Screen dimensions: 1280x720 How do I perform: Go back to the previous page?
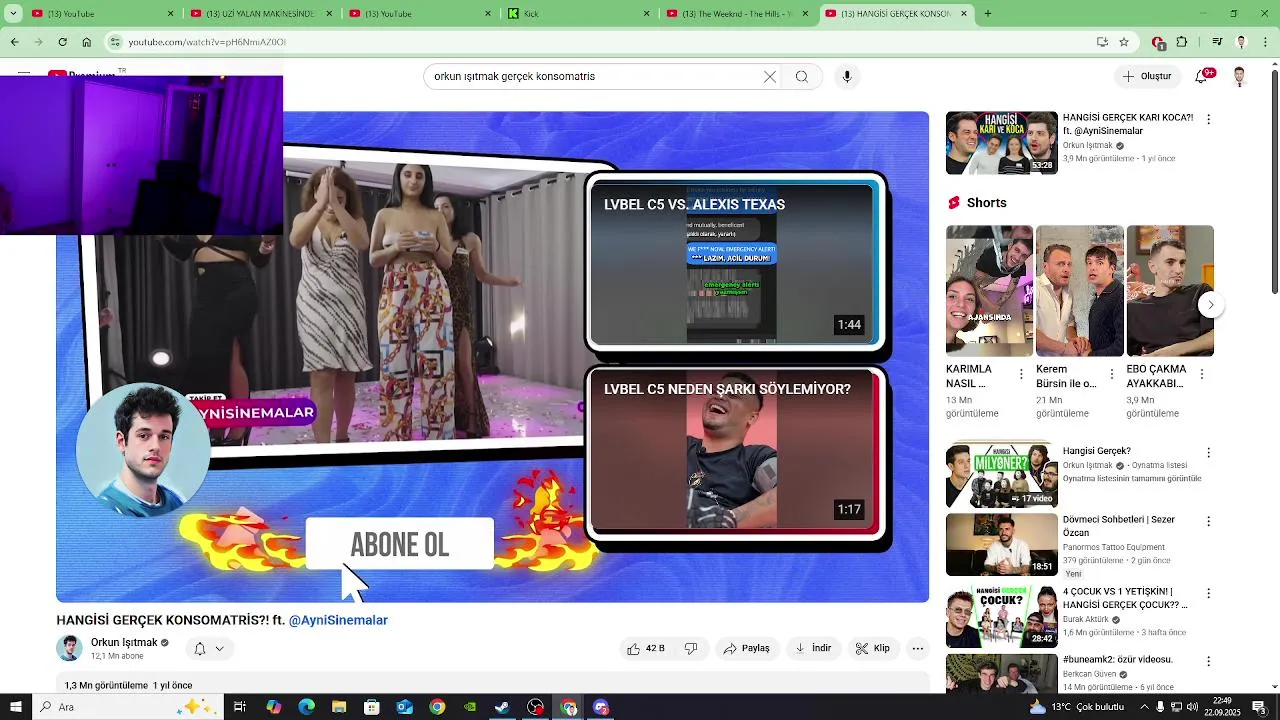[14, 42]
